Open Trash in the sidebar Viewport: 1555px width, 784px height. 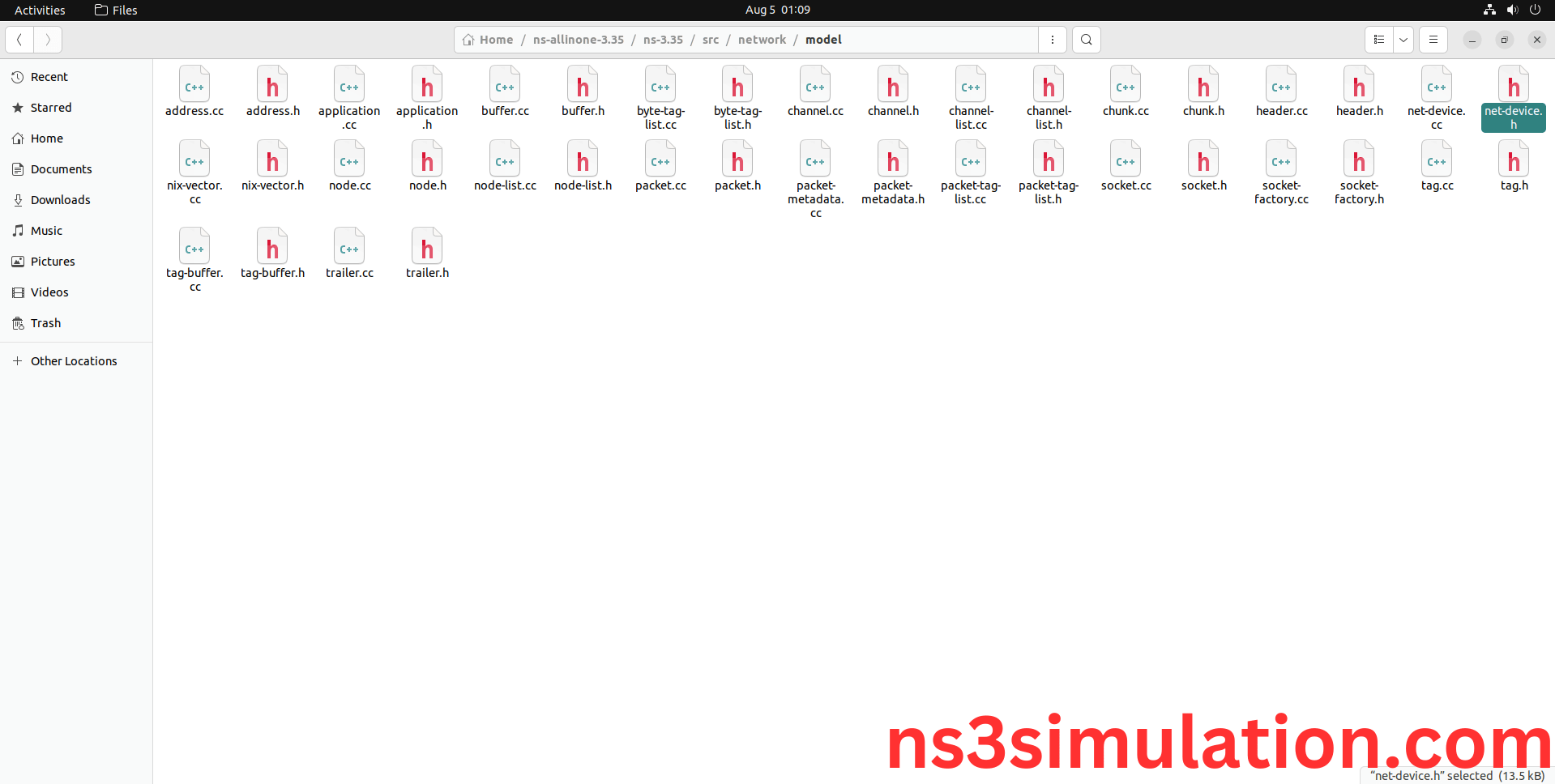pyautogui.click(x=45, y=323)
